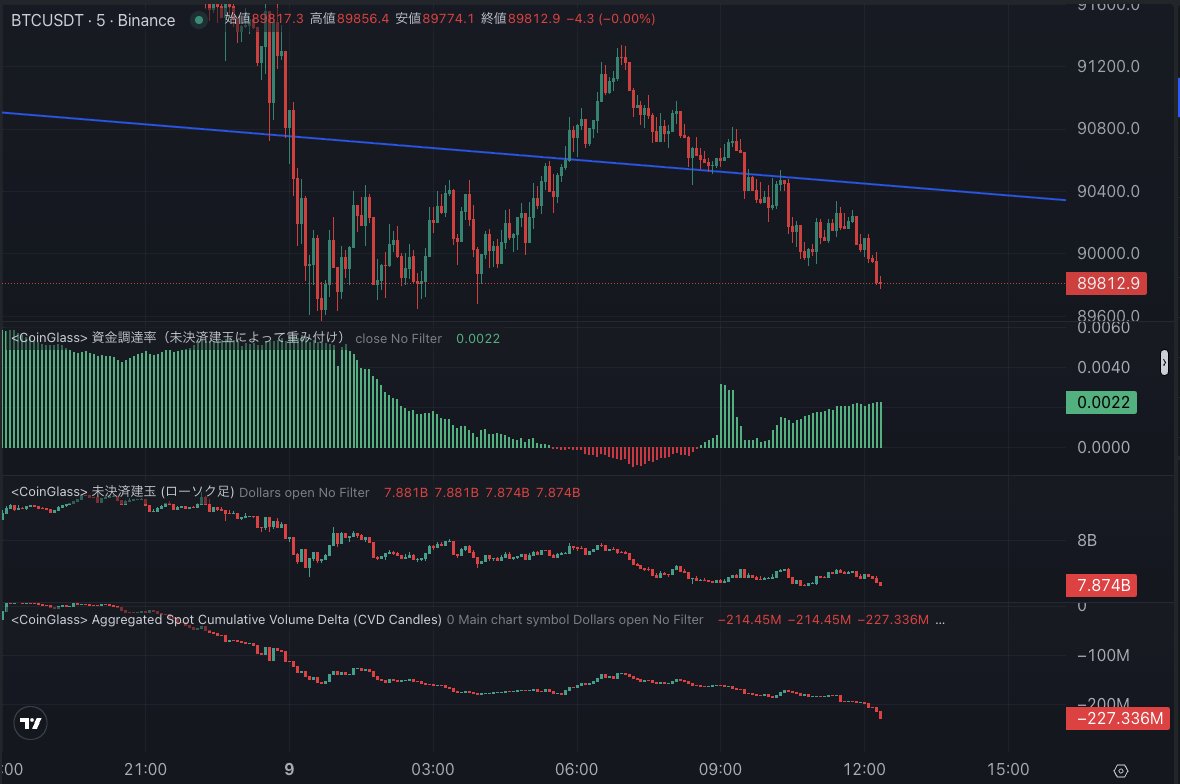Click the −4.3 (−0.00%) change value
The width and height of the screenshot is (1180, 784).
pyautogui.click(x=611, y=18)
